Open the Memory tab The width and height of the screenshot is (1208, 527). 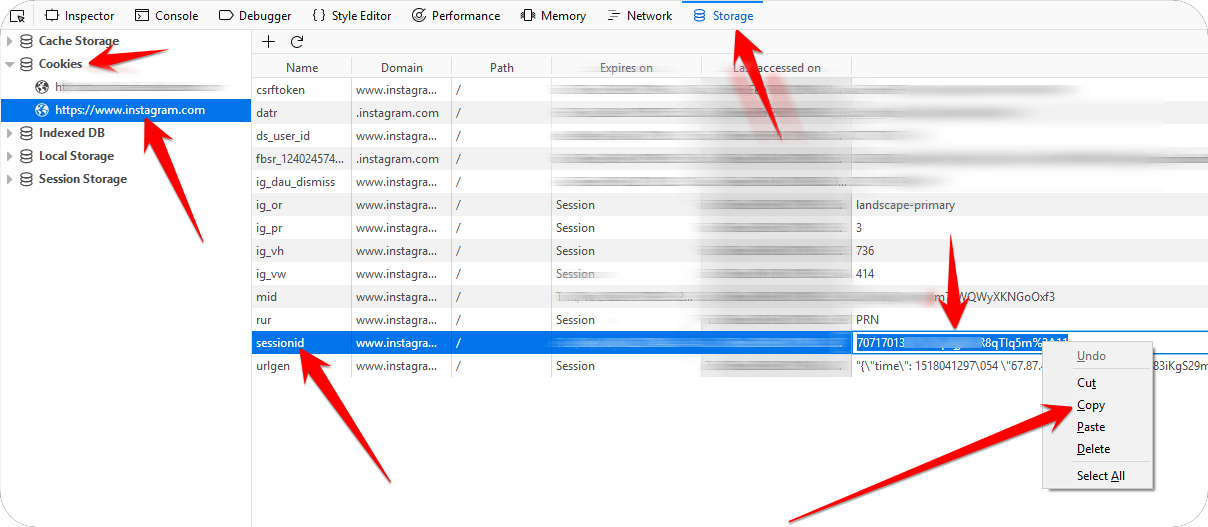click(x=553, y=16)
